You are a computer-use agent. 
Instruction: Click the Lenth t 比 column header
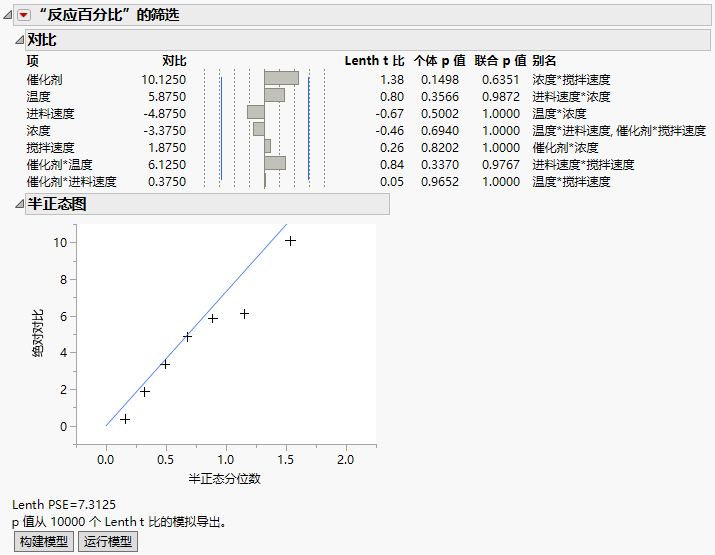[374, 61]
